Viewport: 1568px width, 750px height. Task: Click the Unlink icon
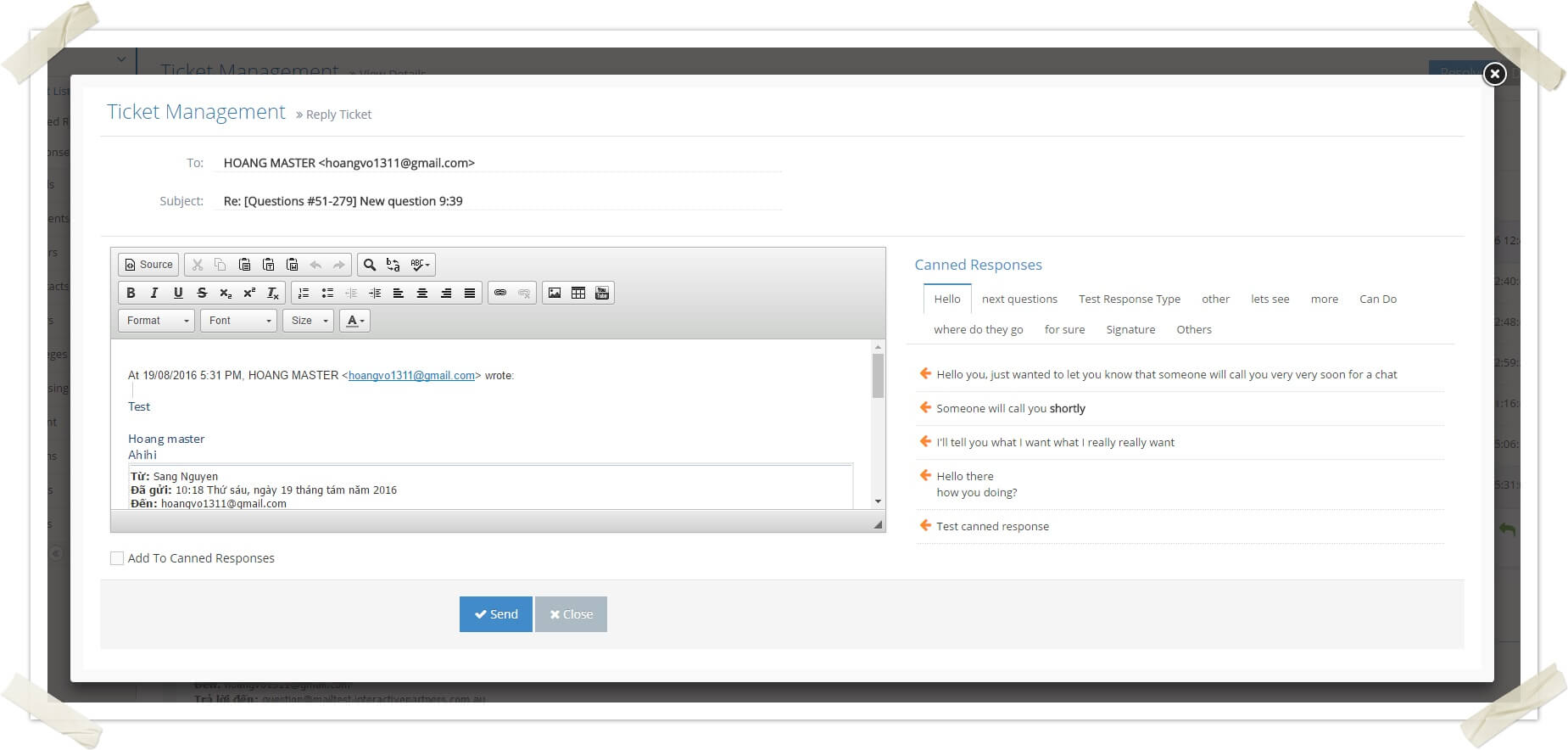(524, 293)
